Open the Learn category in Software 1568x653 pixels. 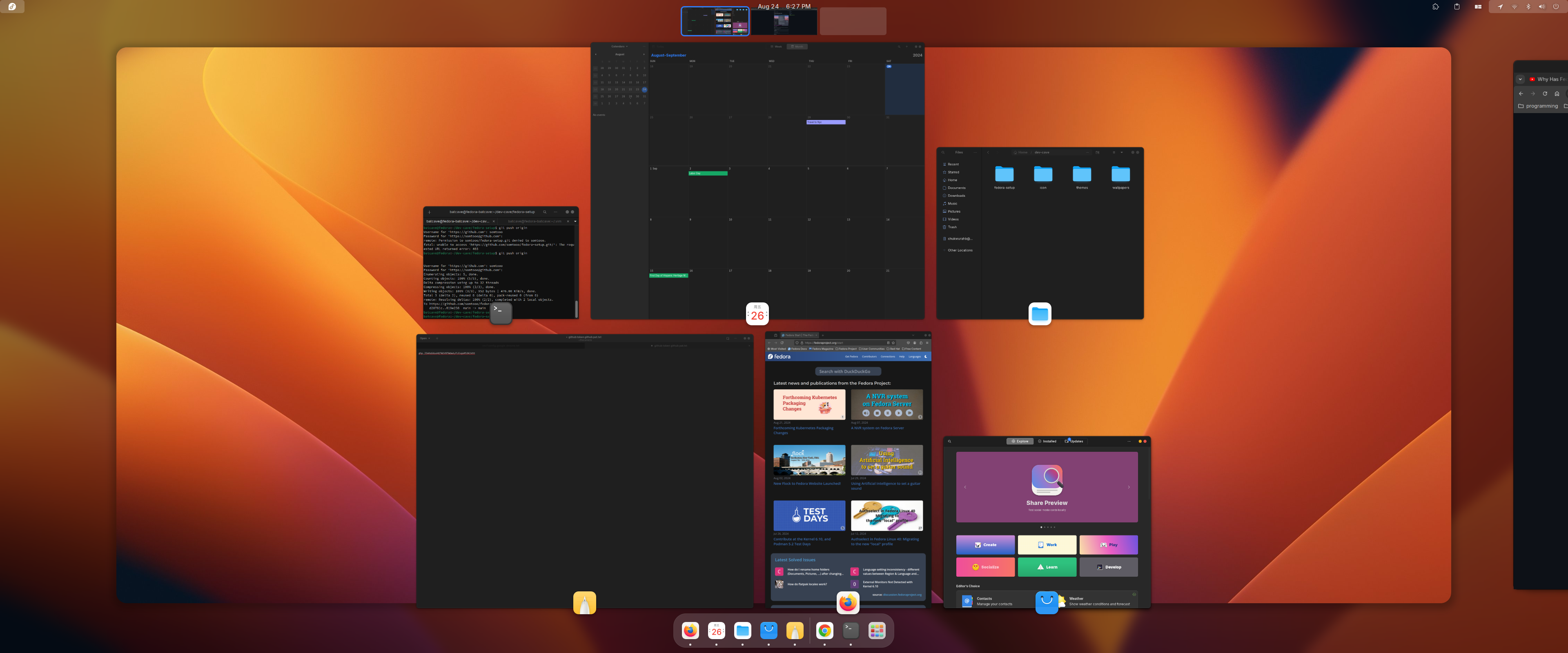pos(1047,566)
